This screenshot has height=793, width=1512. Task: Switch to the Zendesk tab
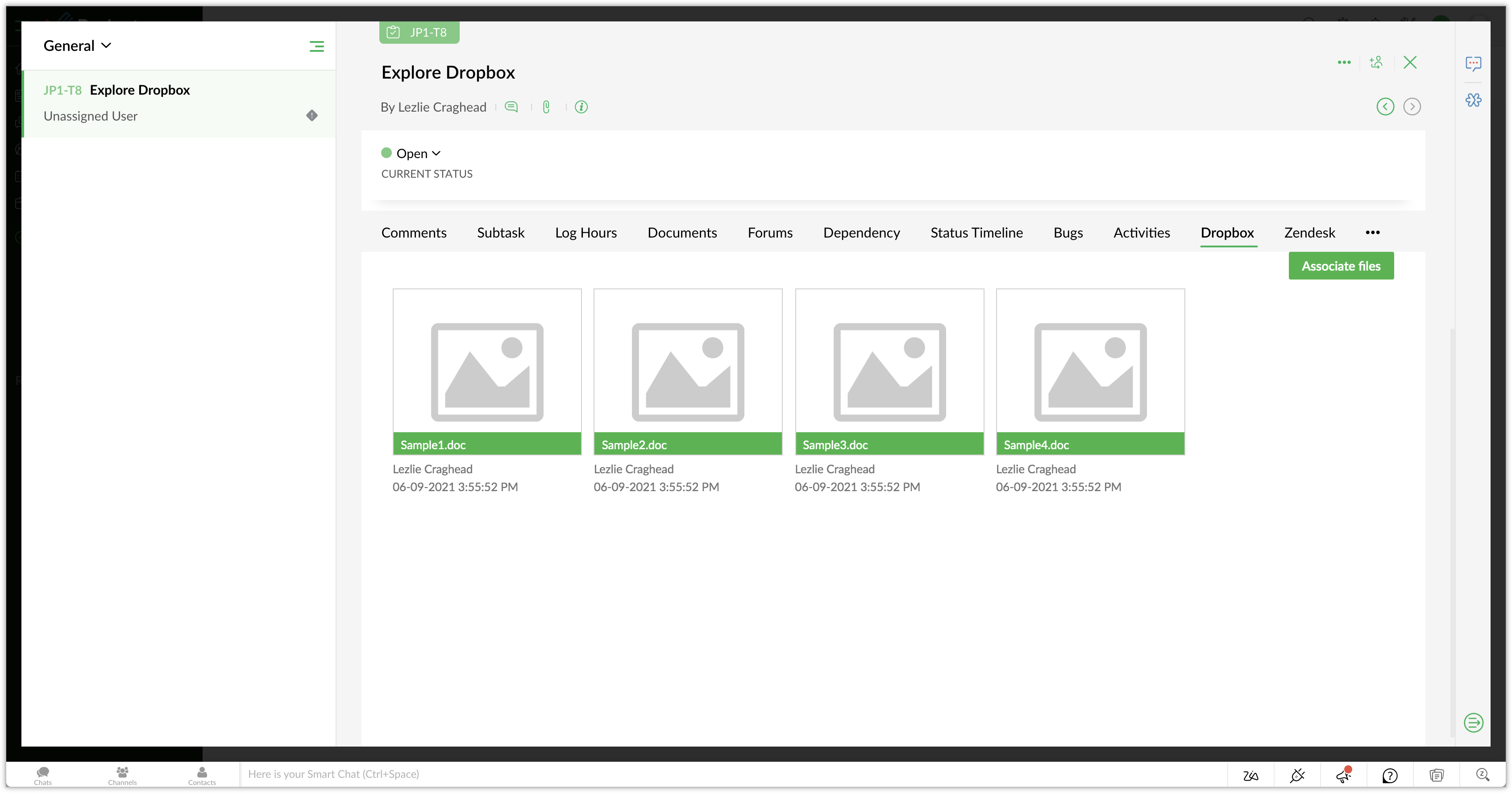coord(1309,233)
